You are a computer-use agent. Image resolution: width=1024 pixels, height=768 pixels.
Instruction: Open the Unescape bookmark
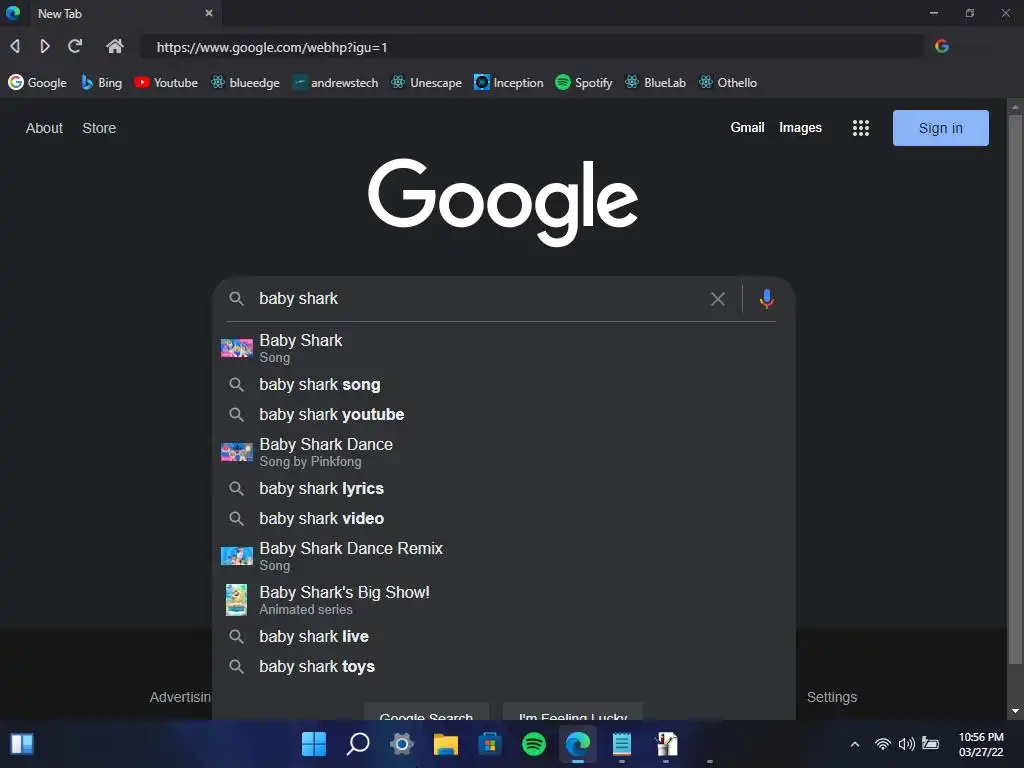pyautogui.click(x=426, y=82)
